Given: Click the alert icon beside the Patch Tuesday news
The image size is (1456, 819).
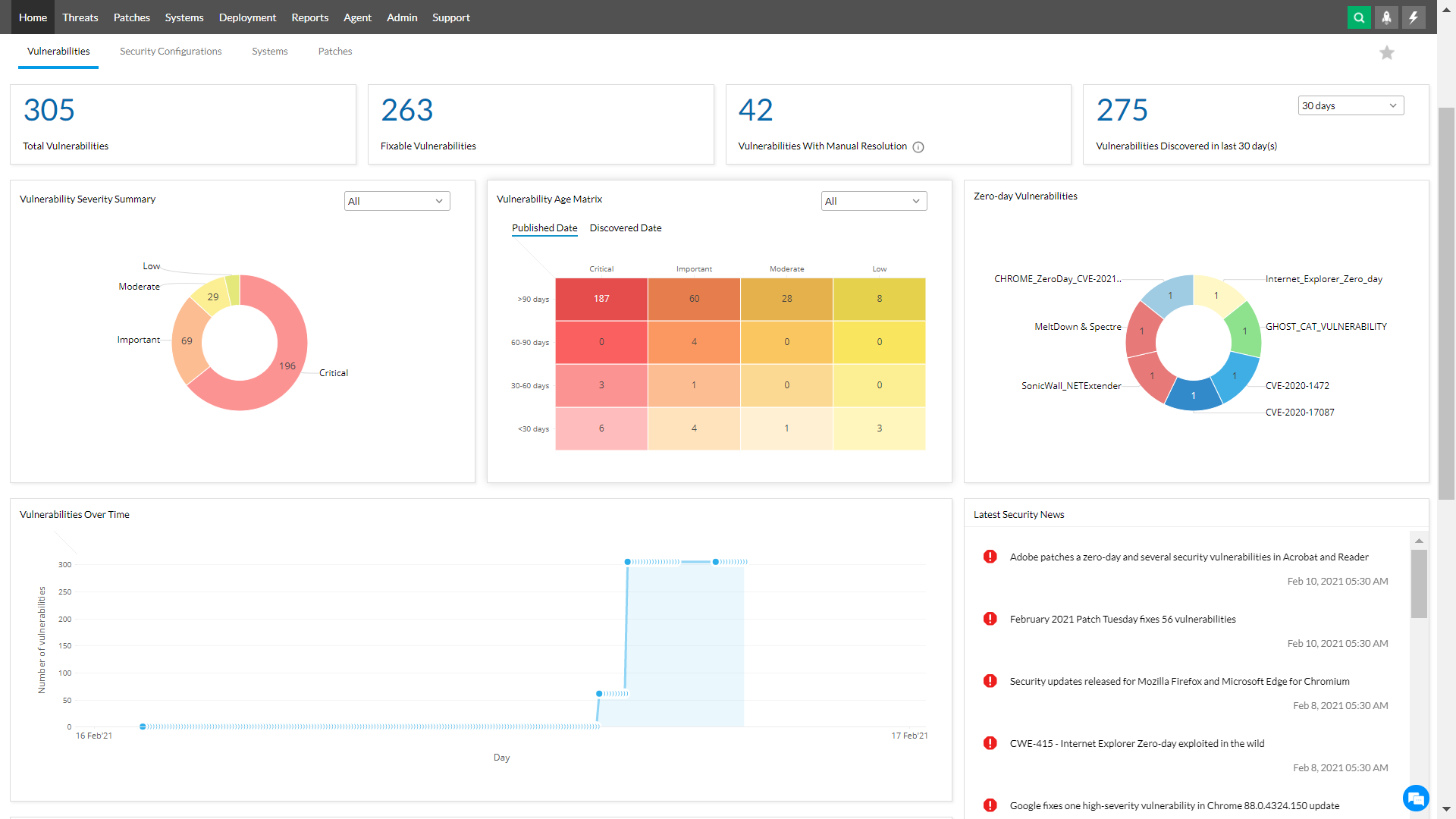Looking at the screenshot, I should coord(990,618).
